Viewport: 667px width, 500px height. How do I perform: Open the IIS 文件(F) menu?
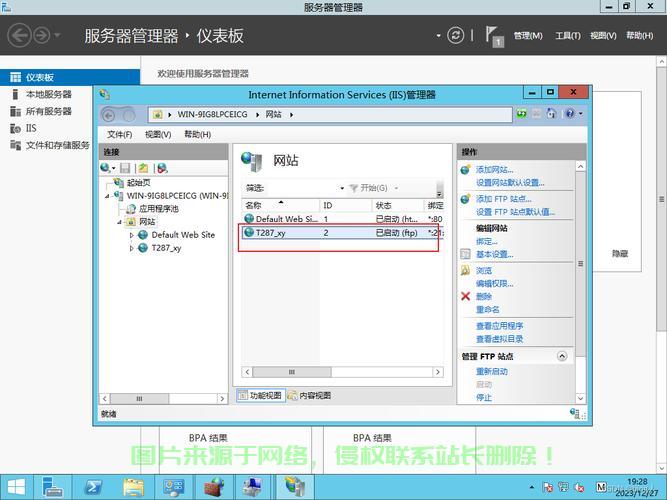pos(120,134)
